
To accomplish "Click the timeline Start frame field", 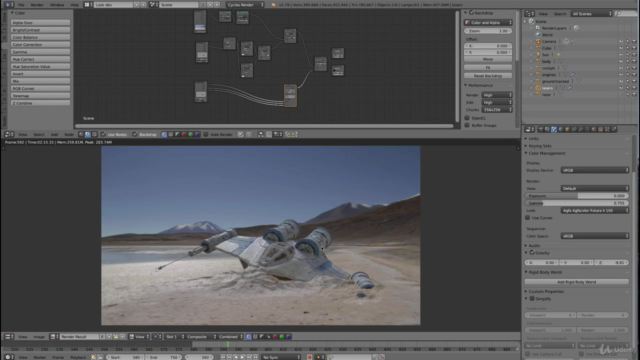I will [x=125, y=357].
